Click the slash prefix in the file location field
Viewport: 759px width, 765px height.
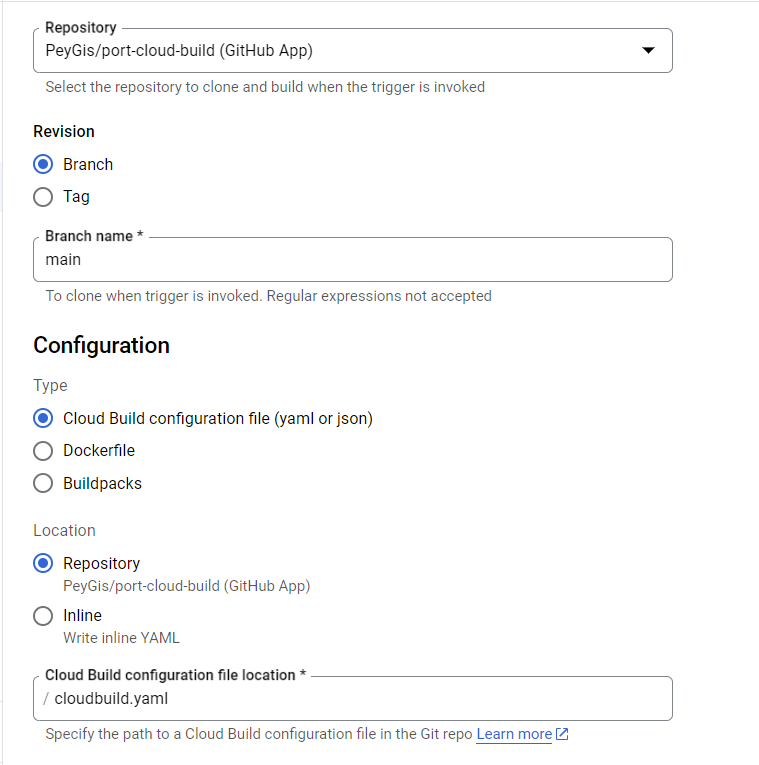coord(46,699)
